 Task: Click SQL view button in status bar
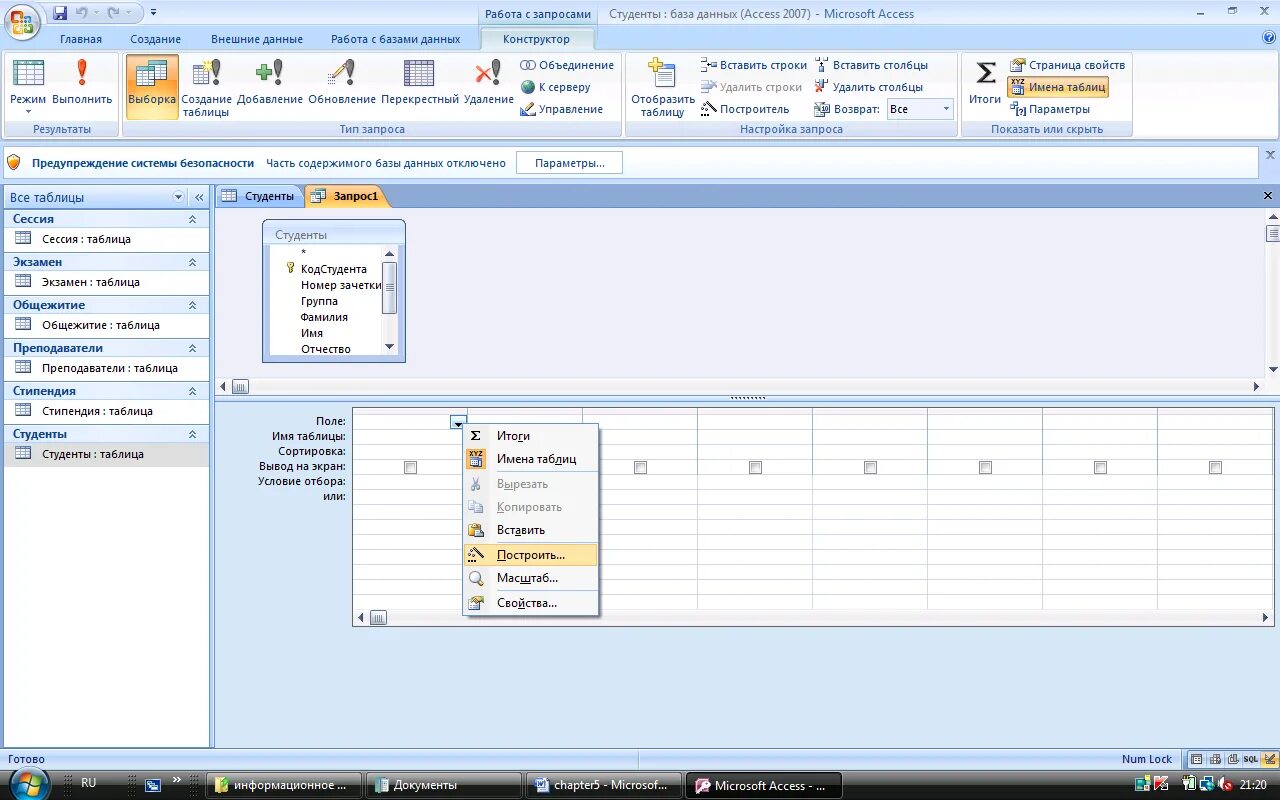(x=1250, y=759)
